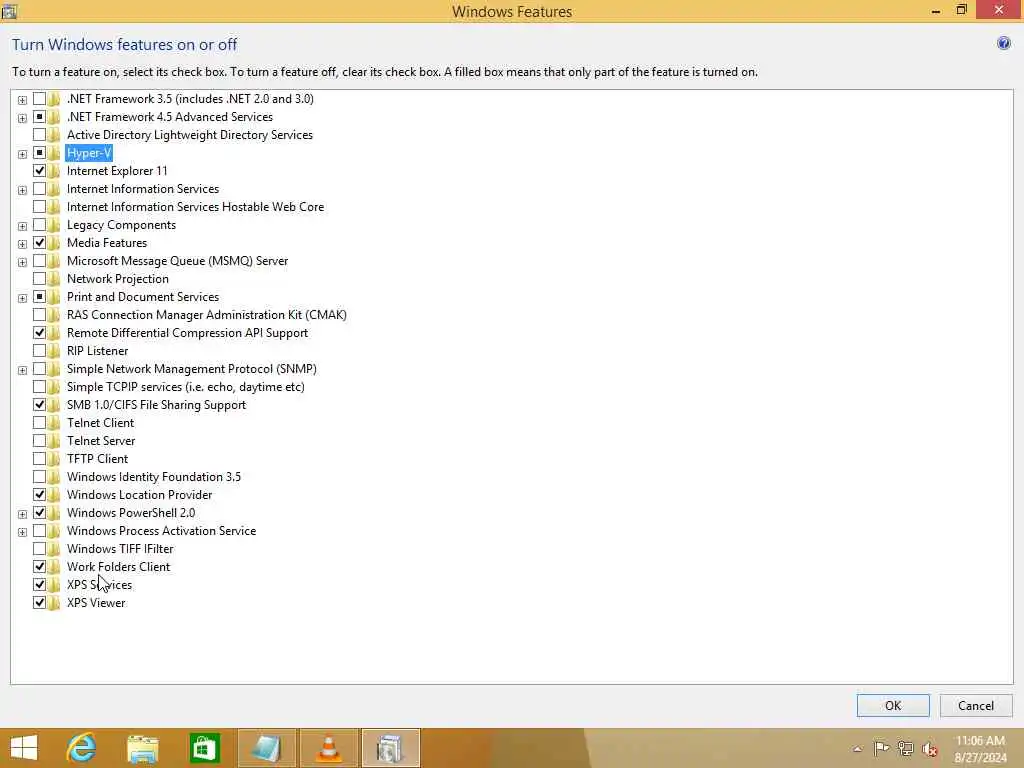Click folder icon beside Telnet Client
Viewport: 1024px width, 768px height.
tap(54, 423)
